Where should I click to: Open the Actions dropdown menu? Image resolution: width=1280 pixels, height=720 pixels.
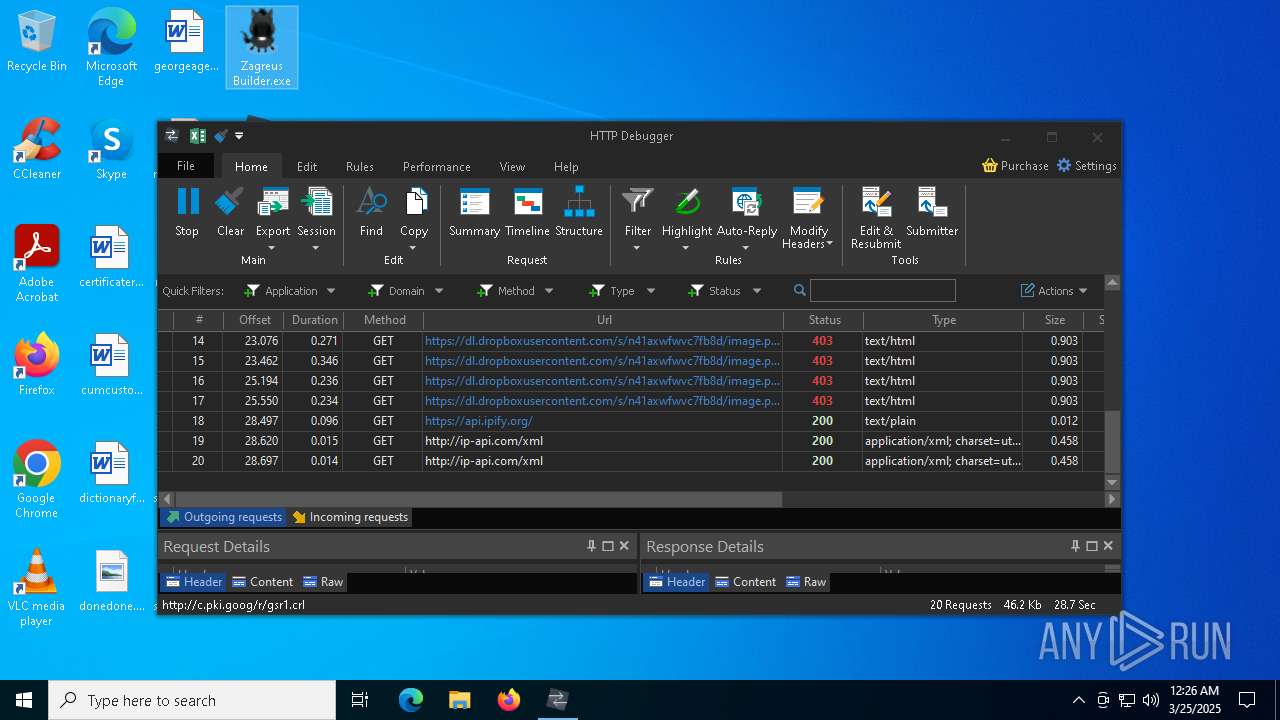tap(1054, 291)
